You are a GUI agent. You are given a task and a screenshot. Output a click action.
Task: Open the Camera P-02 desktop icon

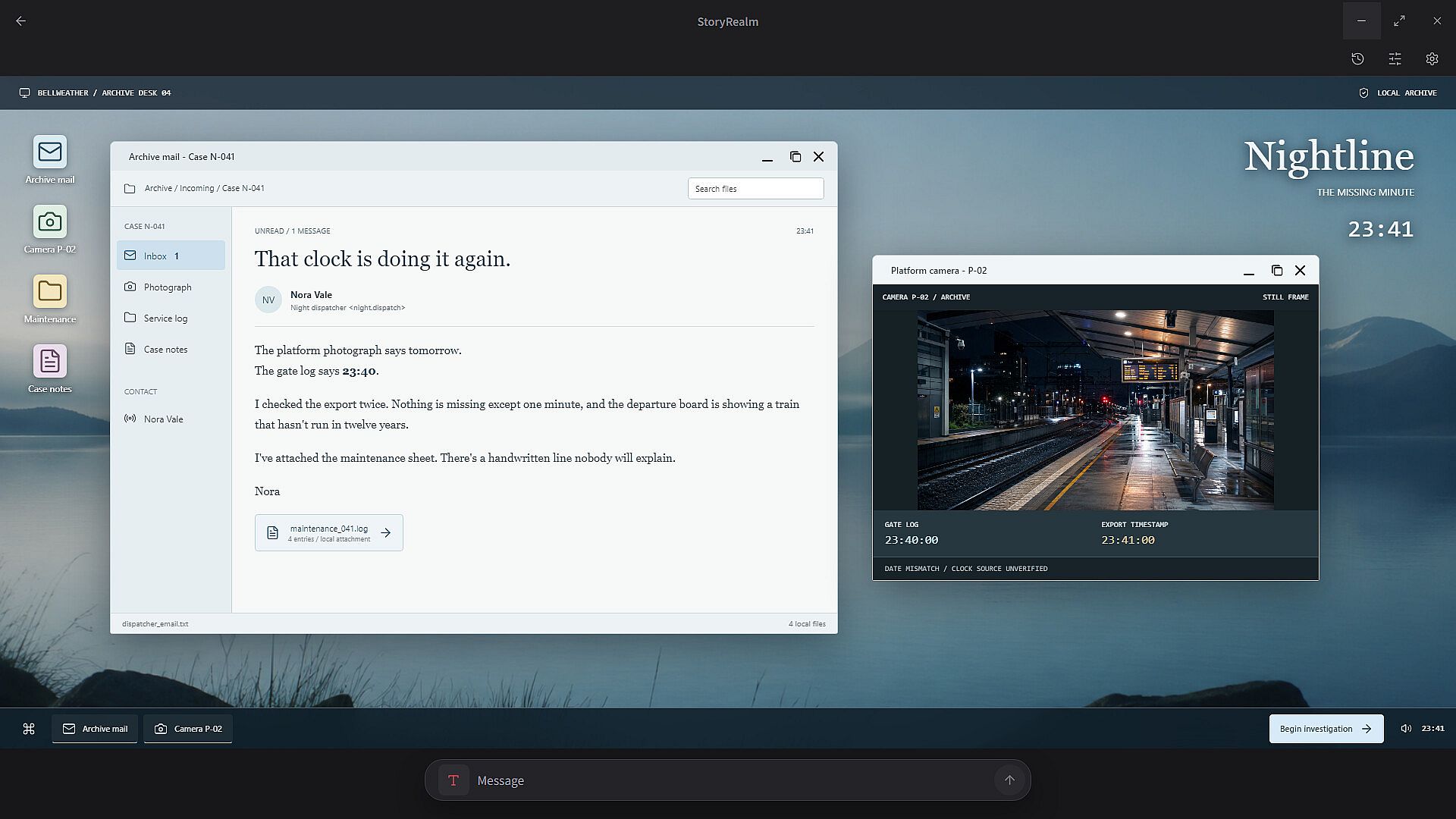50,230
